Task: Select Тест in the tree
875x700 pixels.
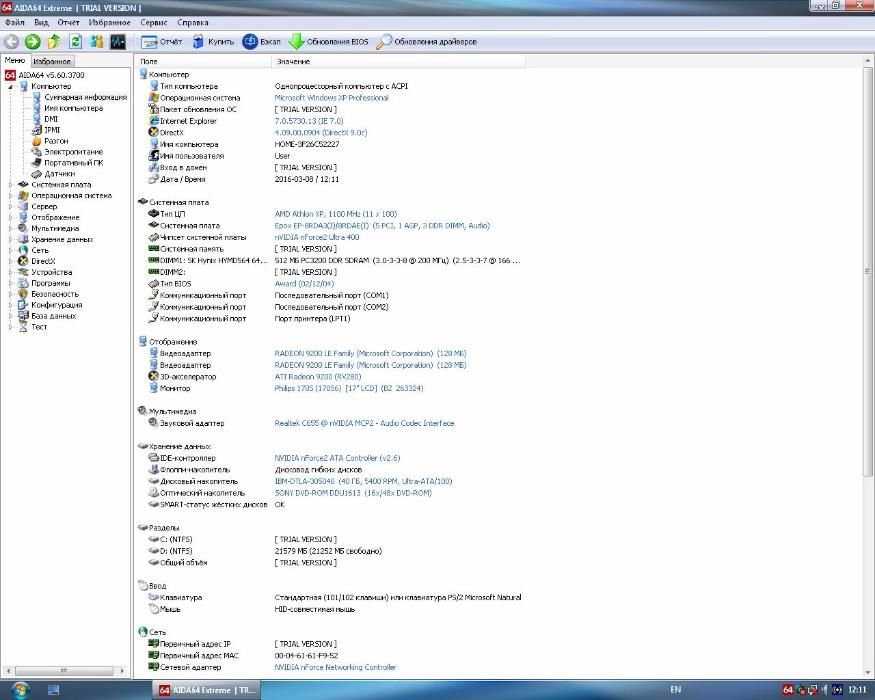Action: [39, 327]
